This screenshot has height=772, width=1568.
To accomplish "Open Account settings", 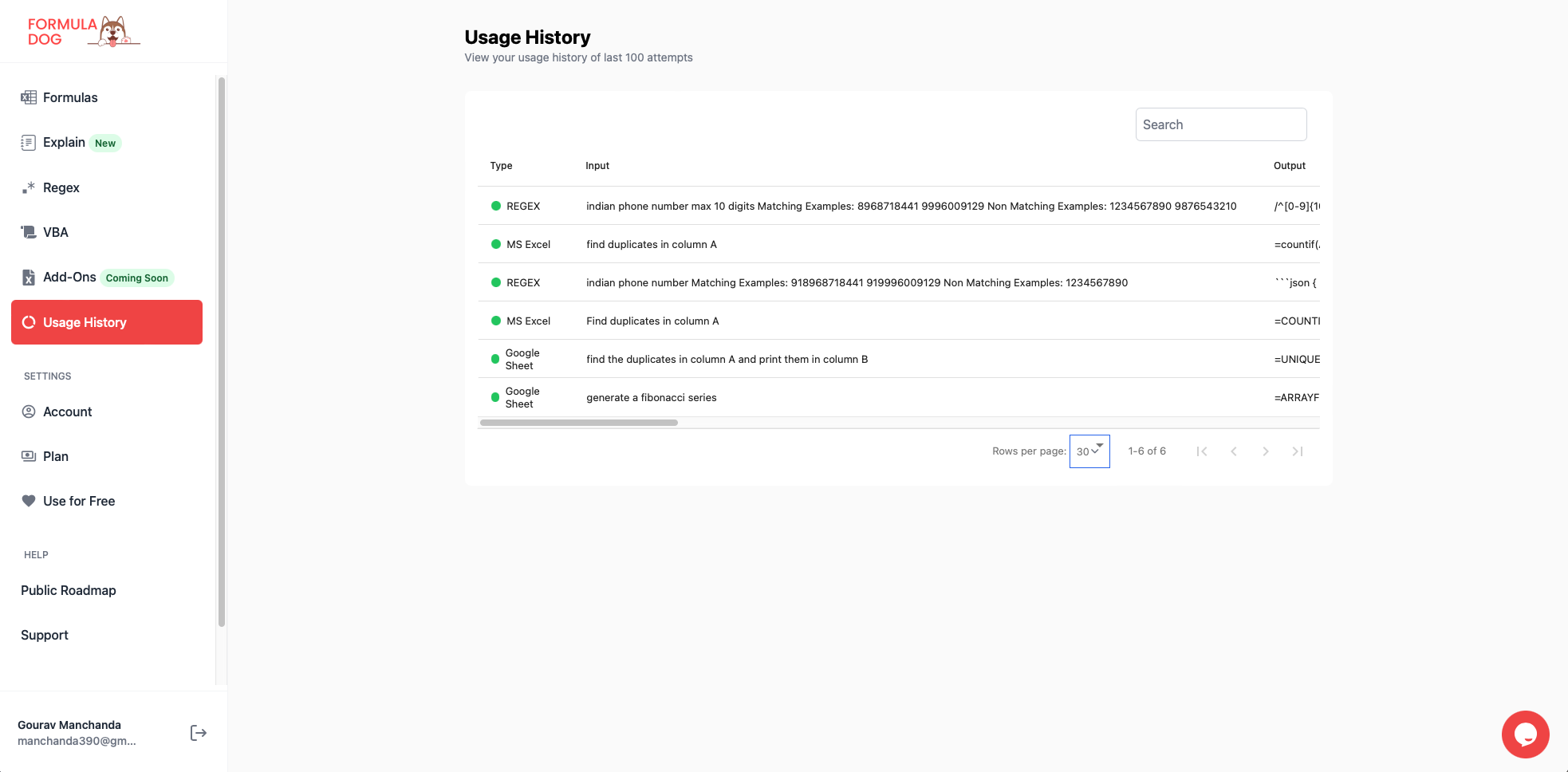I will pos(107,412).
